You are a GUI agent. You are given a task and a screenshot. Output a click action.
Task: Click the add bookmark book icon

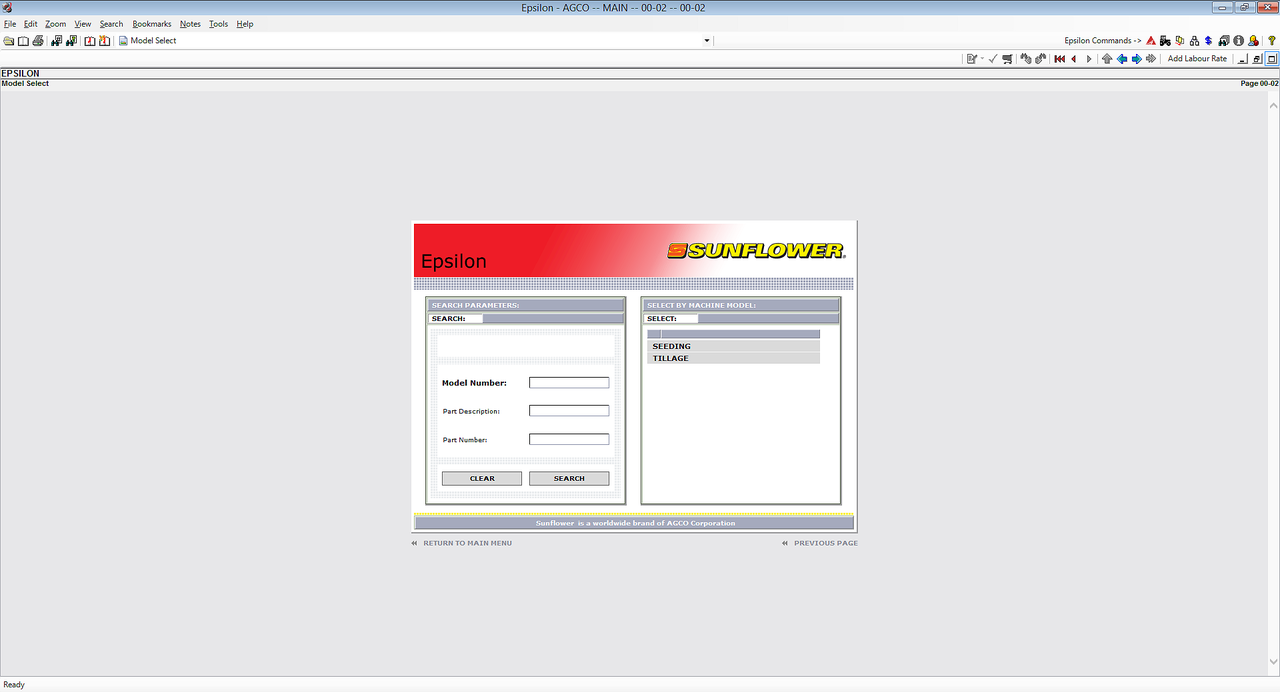(x=104, y=41)
